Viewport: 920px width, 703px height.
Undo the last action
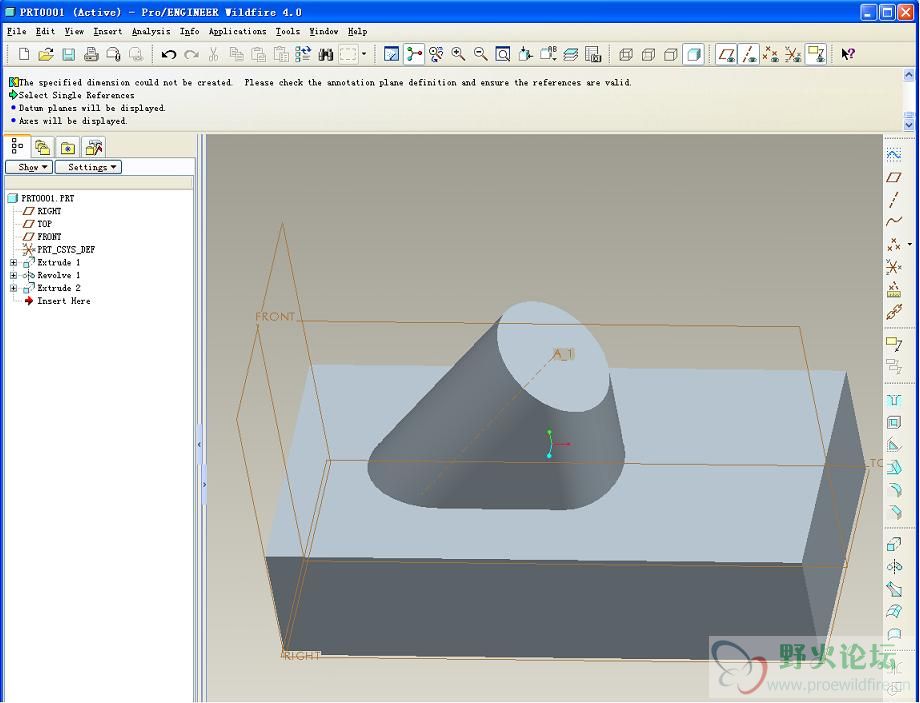(x=169, y=55)
